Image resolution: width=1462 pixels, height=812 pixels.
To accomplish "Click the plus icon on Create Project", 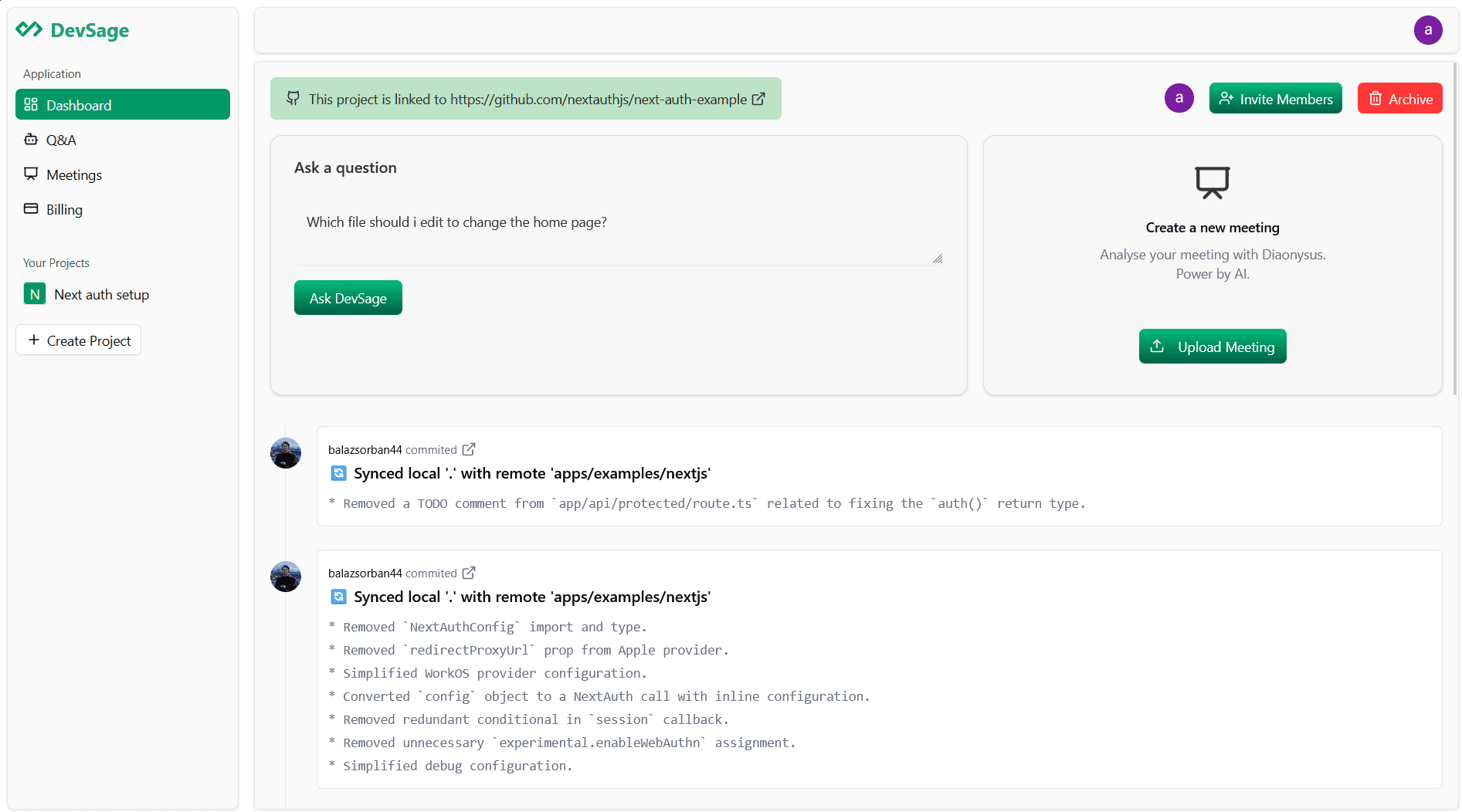I will pyautogui.click(x=33, y=340).
